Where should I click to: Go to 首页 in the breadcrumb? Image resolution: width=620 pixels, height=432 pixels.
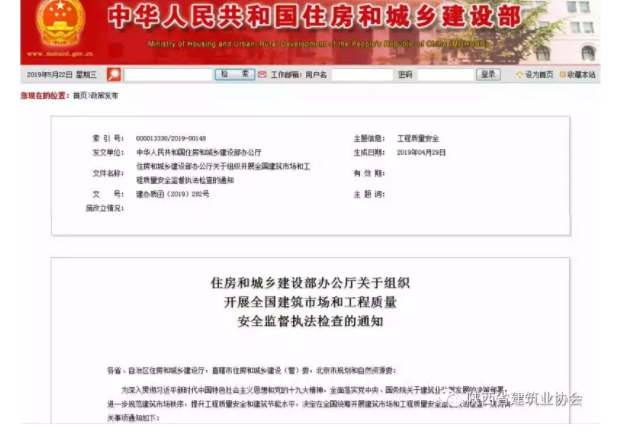80,94
